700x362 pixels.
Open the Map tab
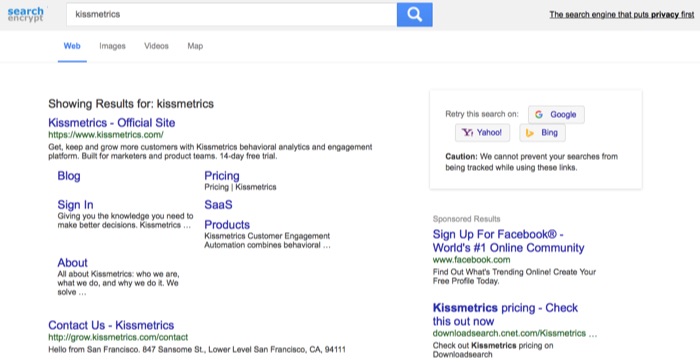195,46
